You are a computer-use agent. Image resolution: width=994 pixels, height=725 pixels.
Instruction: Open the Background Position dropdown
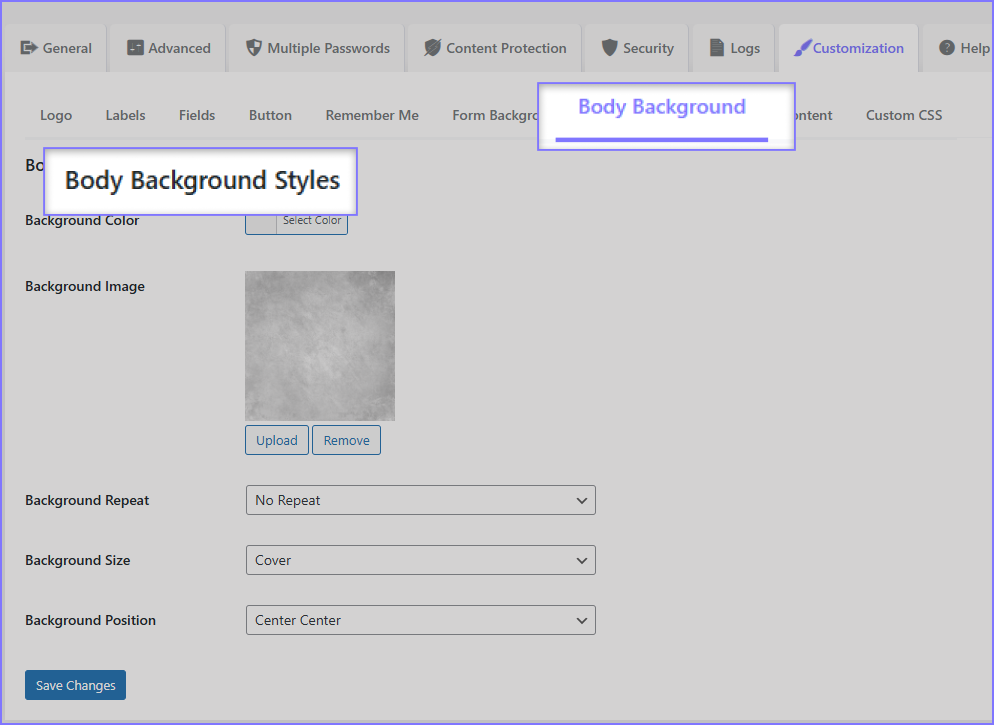point(420,620)
